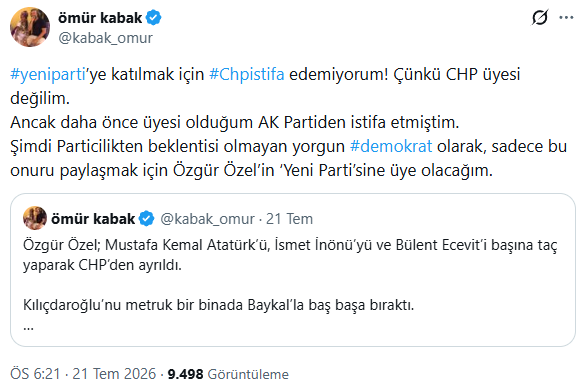The width and height of the screenshot is (582, 386).
Task: Click the Kılıçdaroğlu line in the quoted tweet
Action: pyautogui.click(x=218, y=305)
